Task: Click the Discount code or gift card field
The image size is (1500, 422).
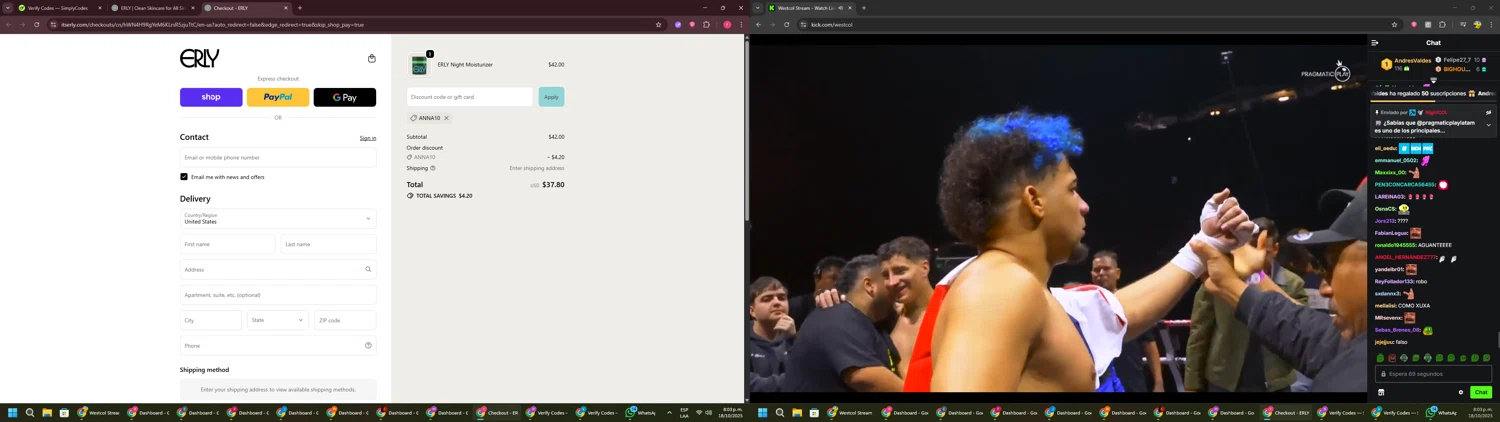Action: point(470,97)
